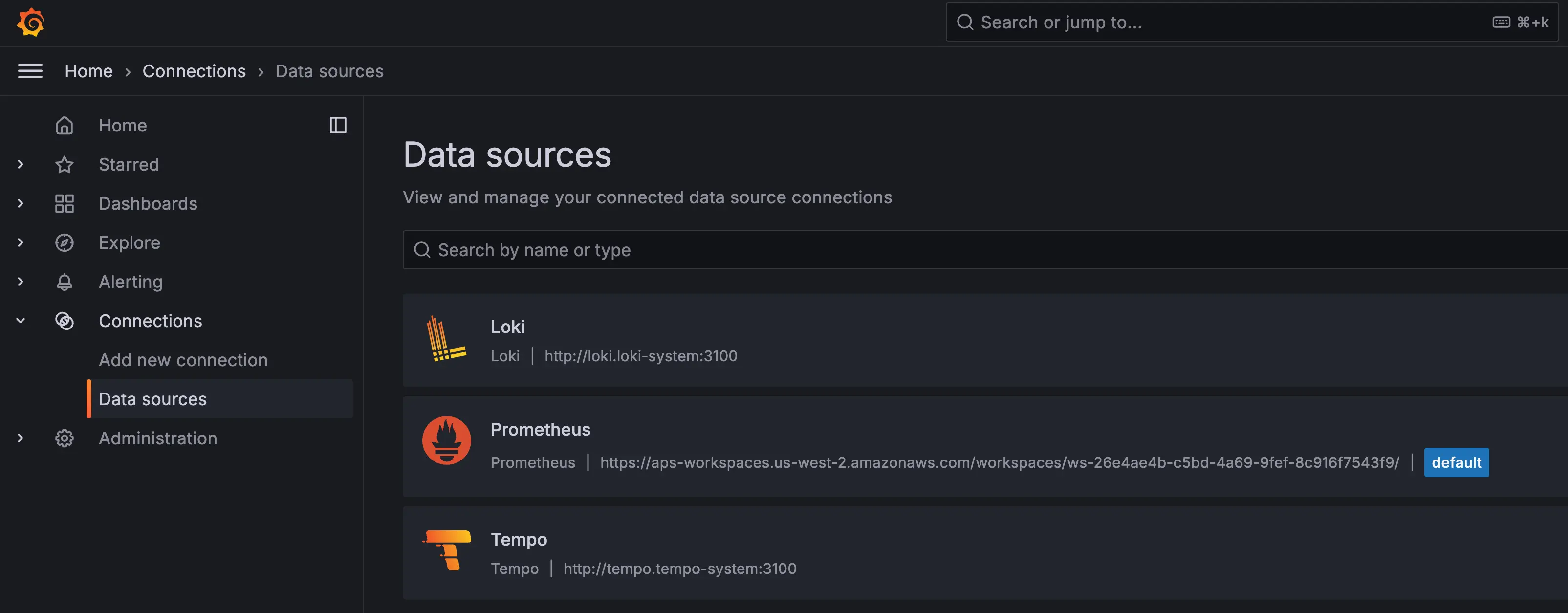This screenshot has height=613, width=1568.
Task: Click the Prometheus flame logo
Action: (446, 440)
